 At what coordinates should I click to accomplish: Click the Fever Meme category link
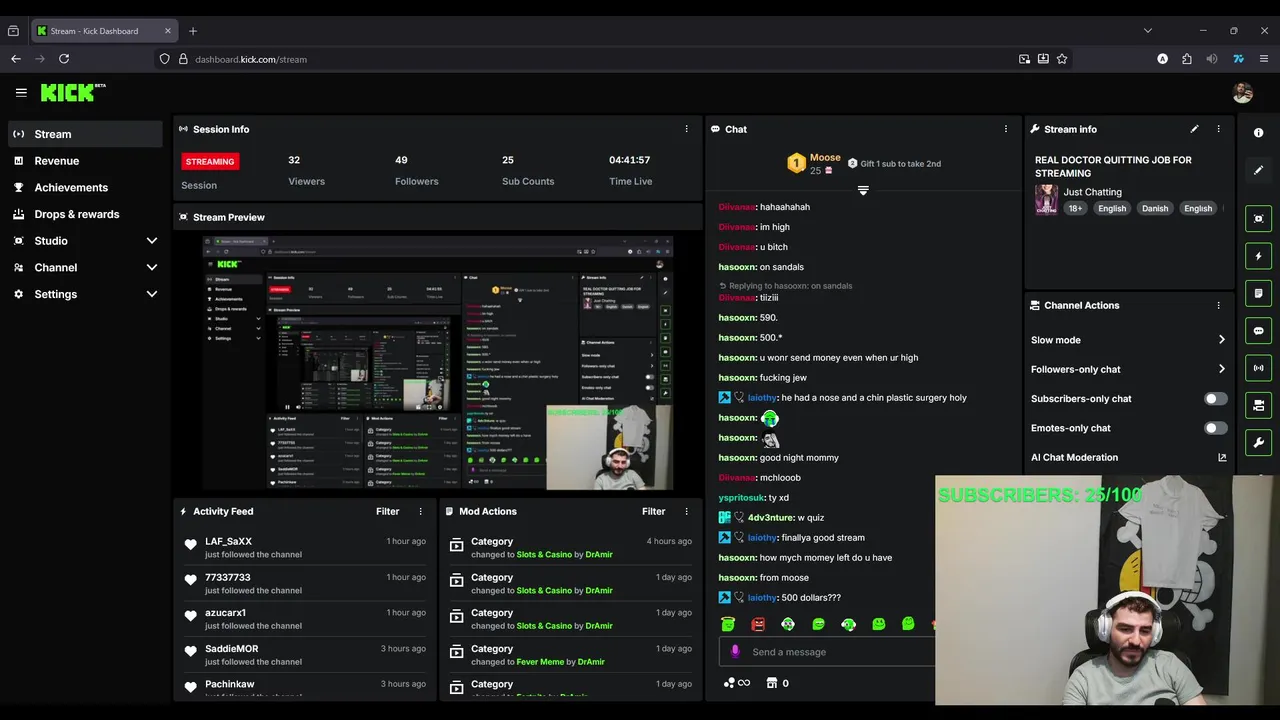(x=540, y=662)
